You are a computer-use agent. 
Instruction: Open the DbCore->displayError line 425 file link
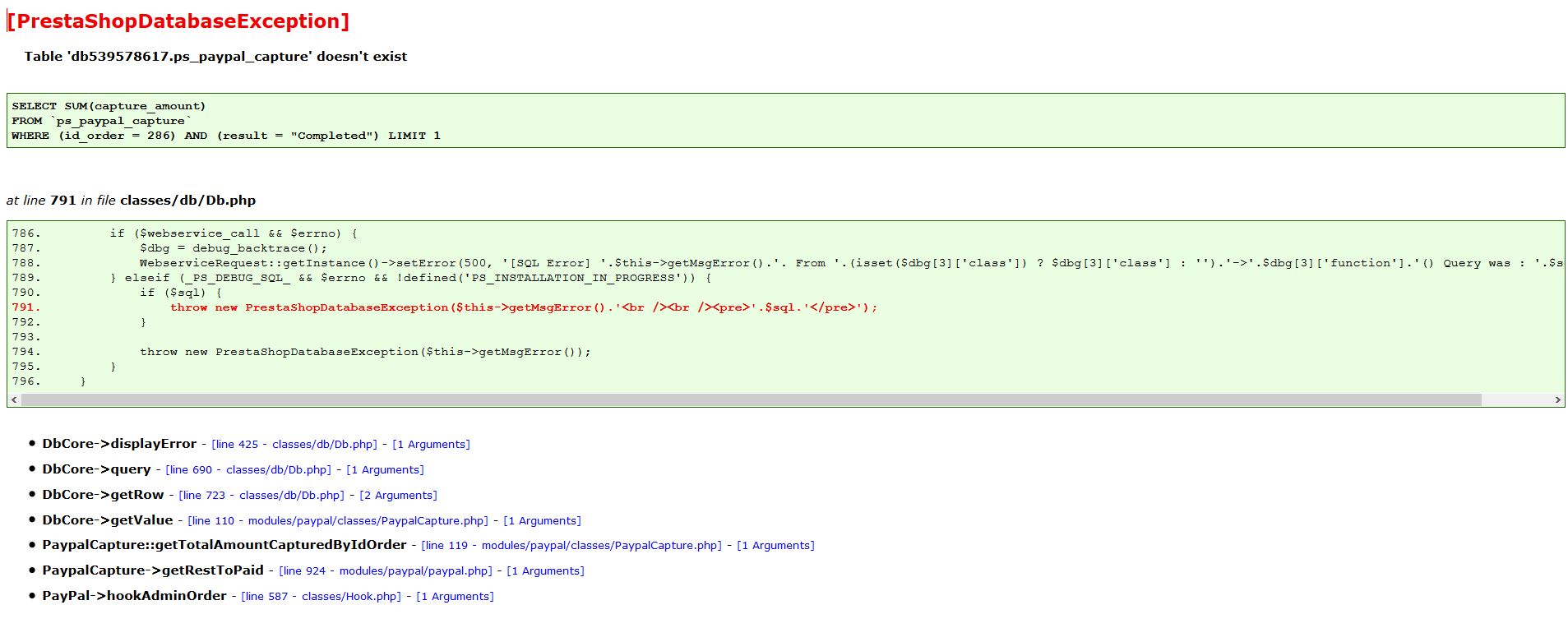click(x=294, y=445)
